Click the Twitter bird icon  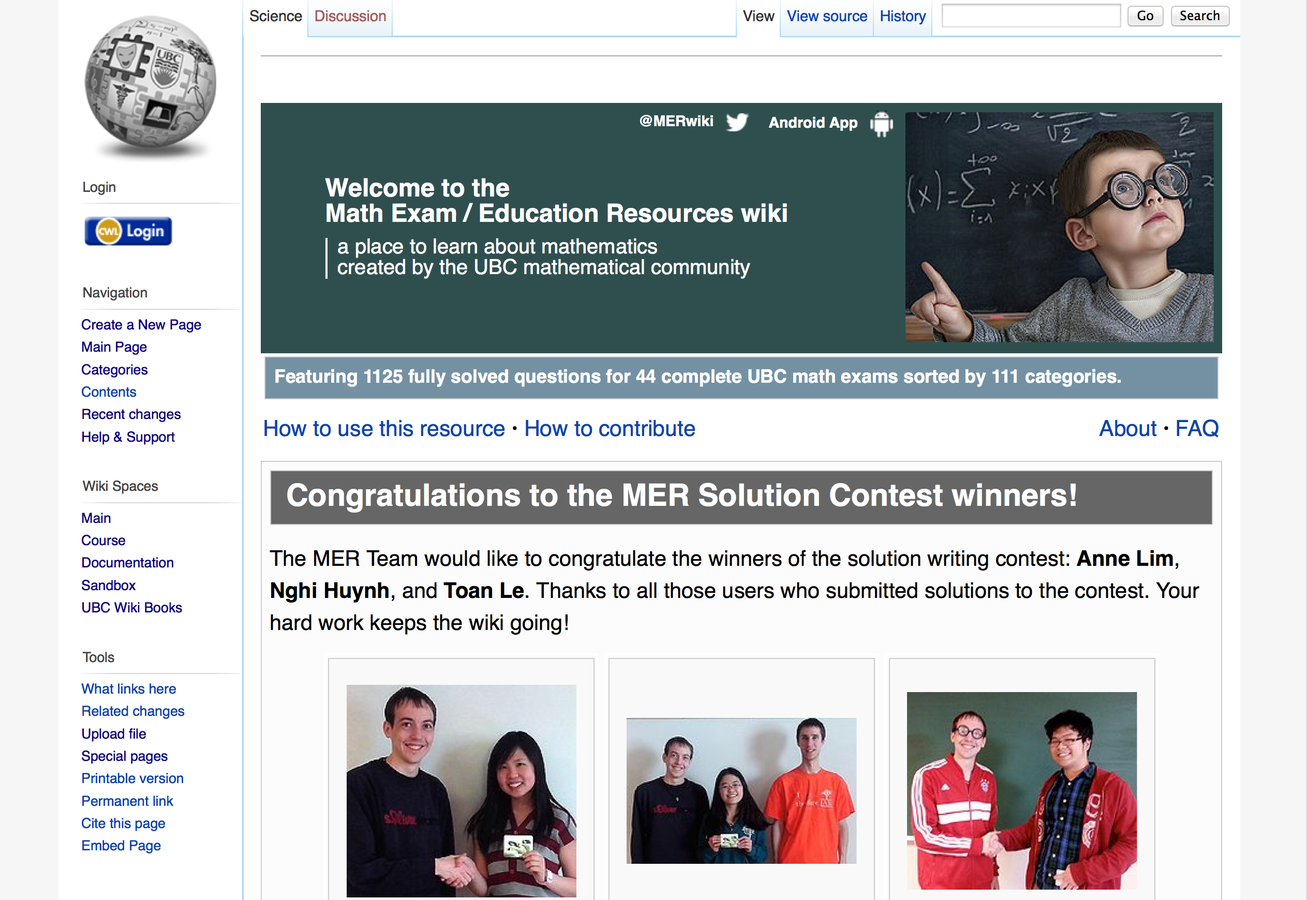737,122
